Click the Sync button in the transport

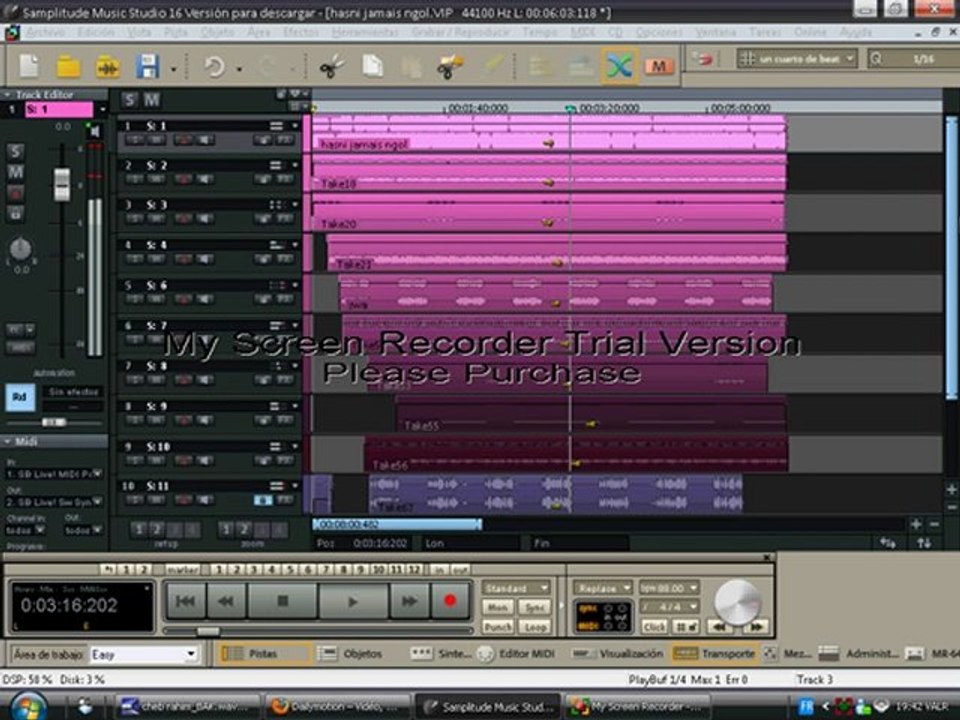pos(535,607)
